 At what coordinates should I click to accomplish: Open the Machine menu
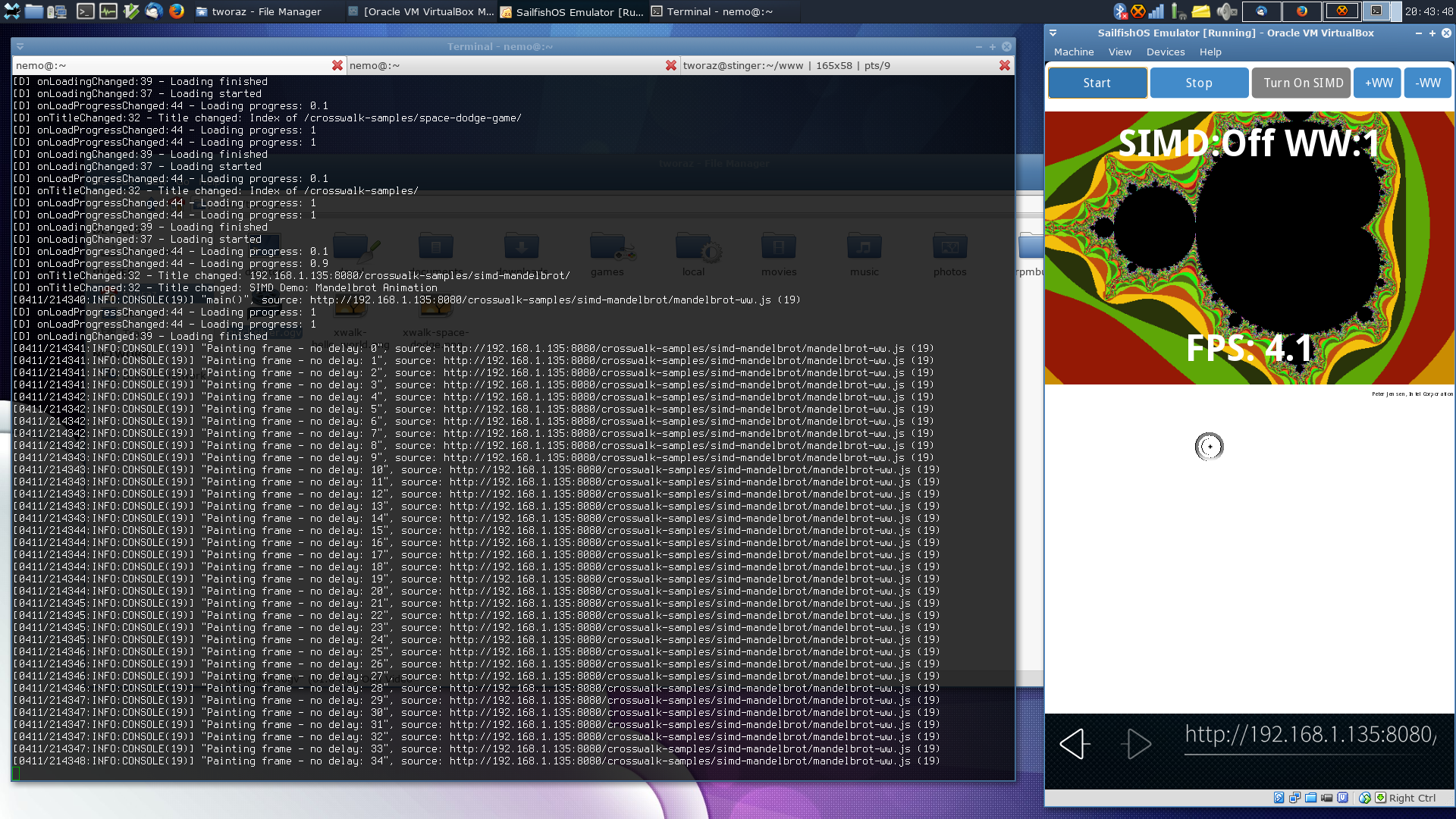click(1074, 52)
